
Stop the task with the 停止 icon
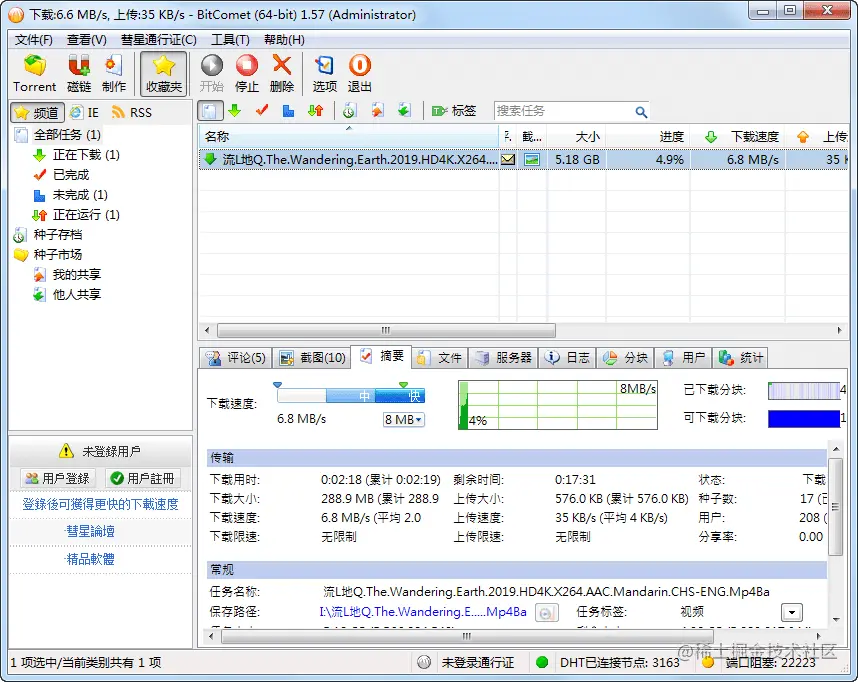tap(247, 73)
